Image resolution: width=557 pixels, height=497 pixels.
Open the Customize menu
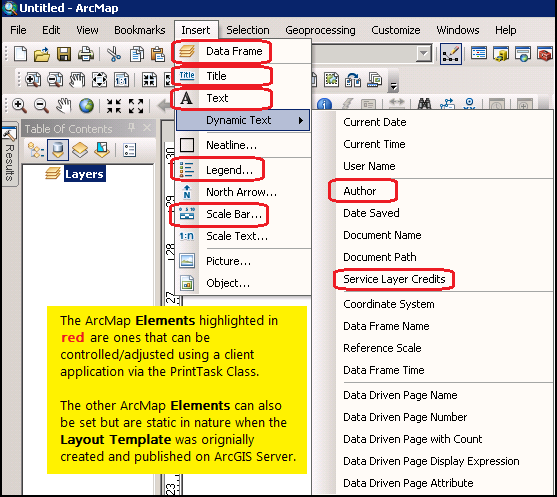tap(396, 30)
